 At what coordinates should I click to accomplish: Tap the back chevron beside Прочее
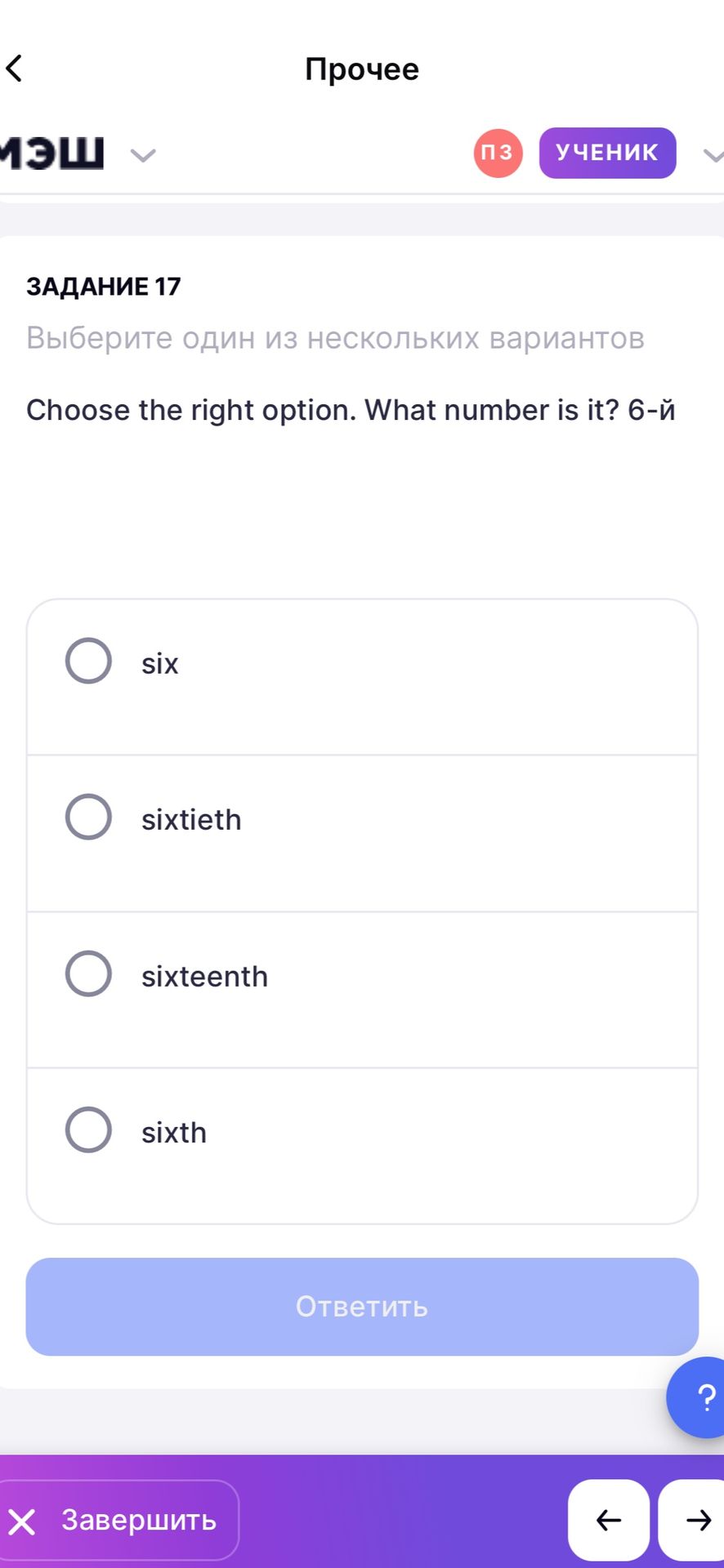tap(14, 69)
